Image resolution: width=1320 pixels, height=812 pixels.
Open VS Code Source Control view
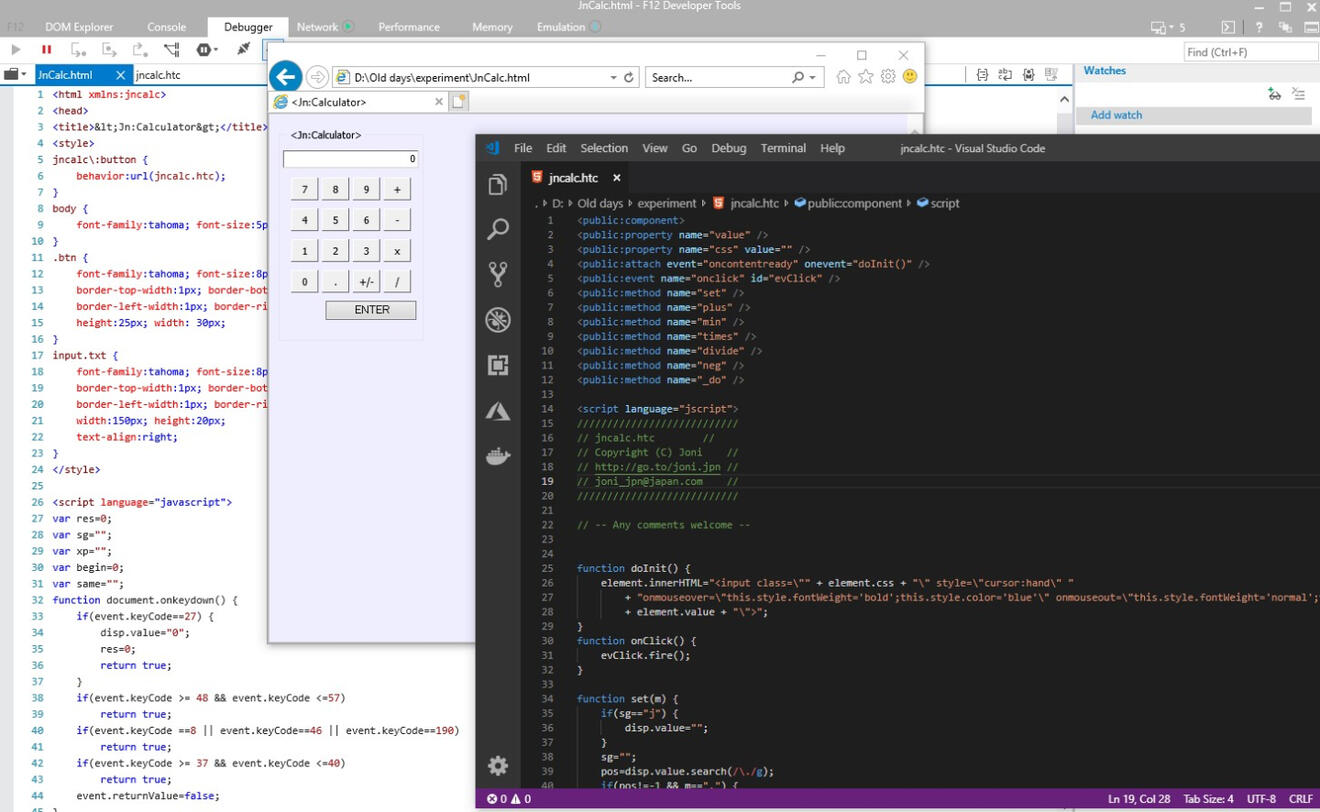click(x=498, y=274)
